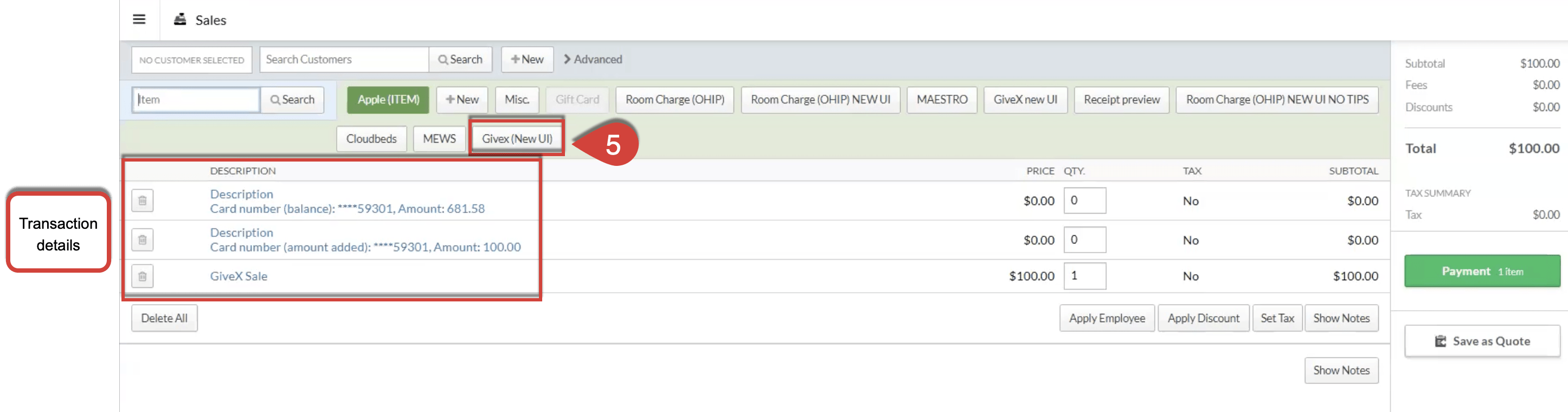This screenshot has width=1568, height=412.
Task: Remove the GiveX Sale line item
Action: pos(143,276)
